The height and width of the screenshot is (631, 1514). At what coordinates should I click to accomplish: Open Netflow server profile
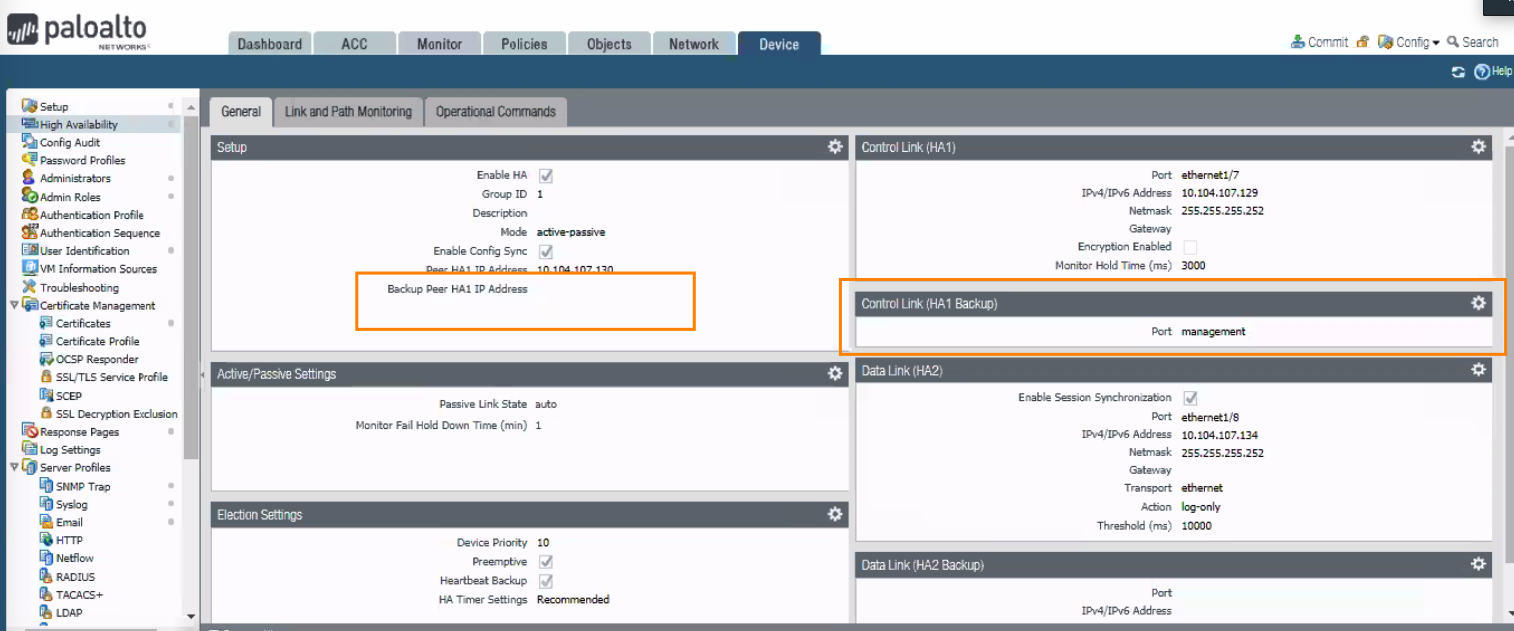click(x=75, y=558)
